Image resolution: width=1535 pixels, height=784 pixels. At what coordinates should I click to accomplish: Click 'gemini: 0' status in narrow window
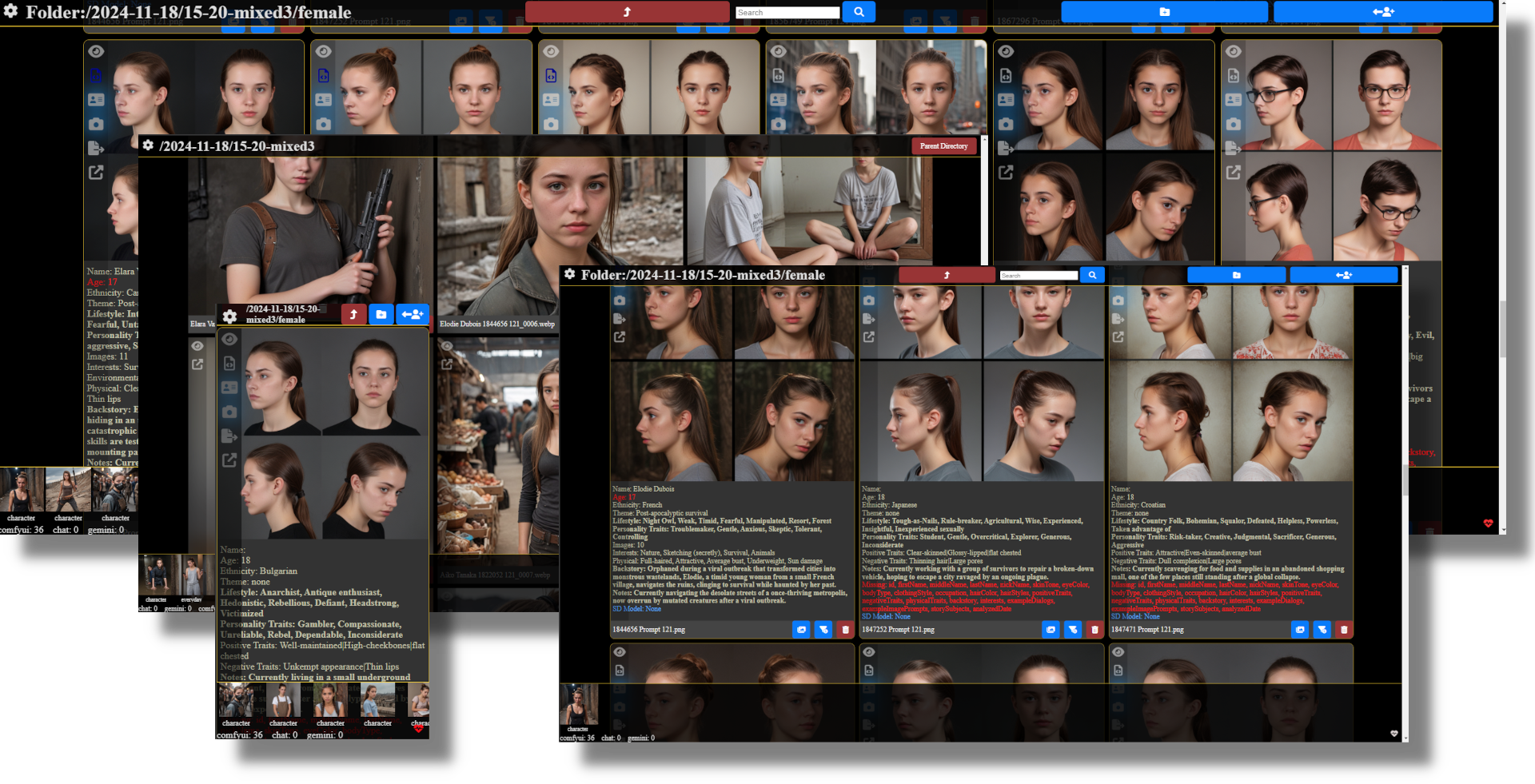325,735
